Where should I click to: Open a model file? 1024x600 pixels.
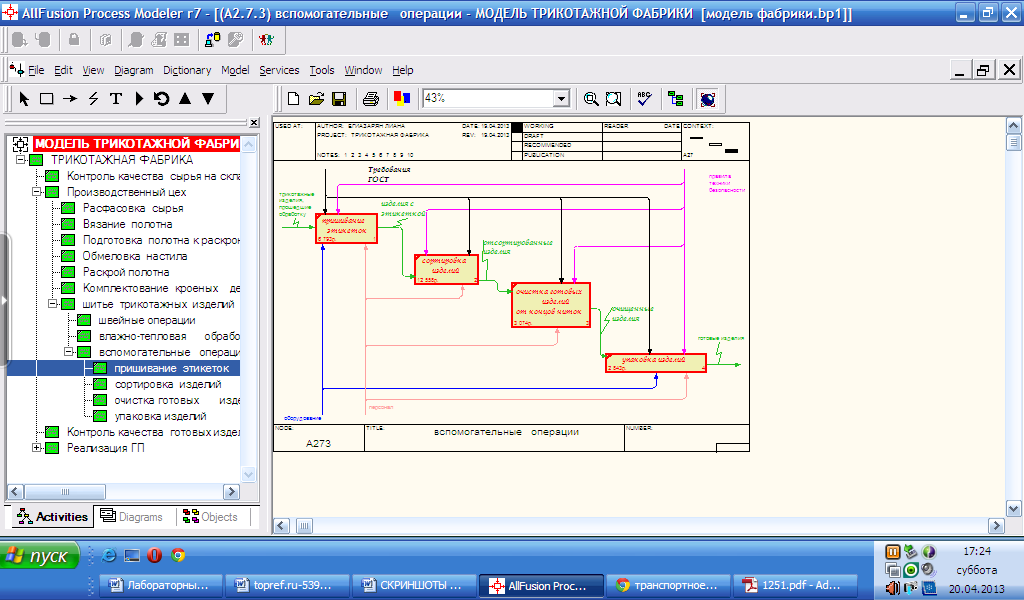point(316,99)
